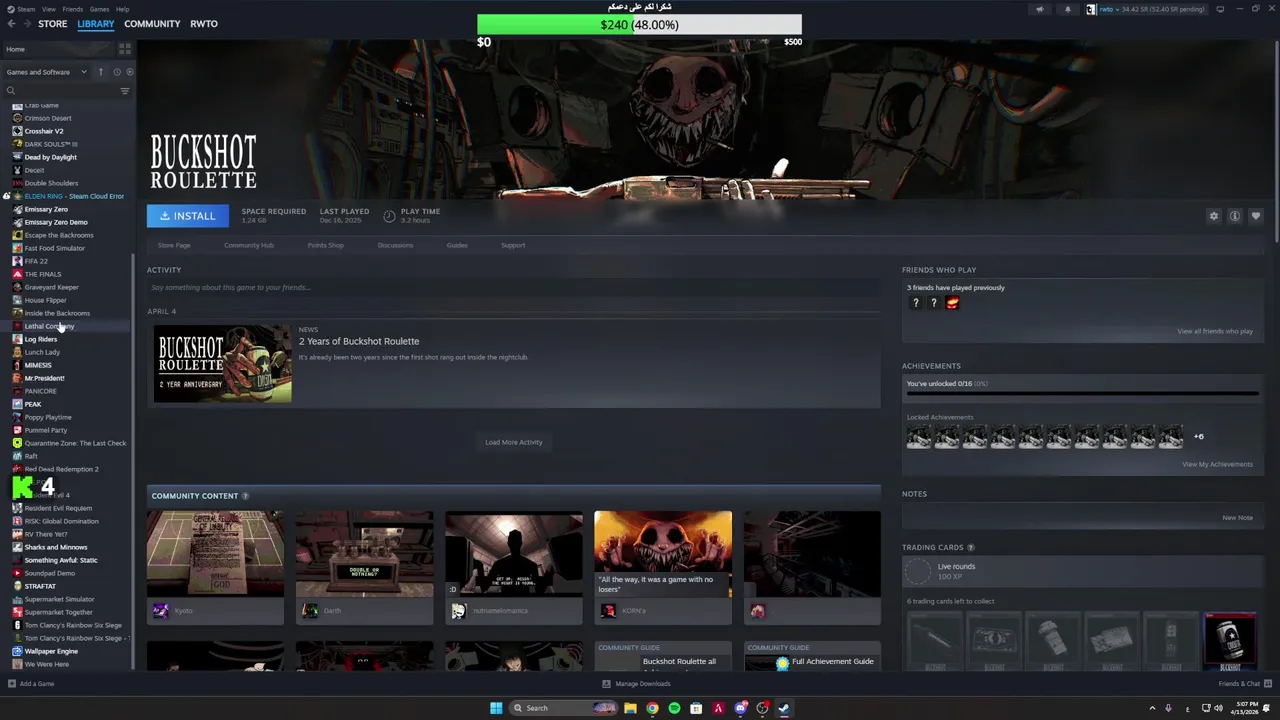The height and width of the screenshot is (720, 1280).
Task: Open Manage Downloads at the bottom
Action: click(x=636, y=684)
